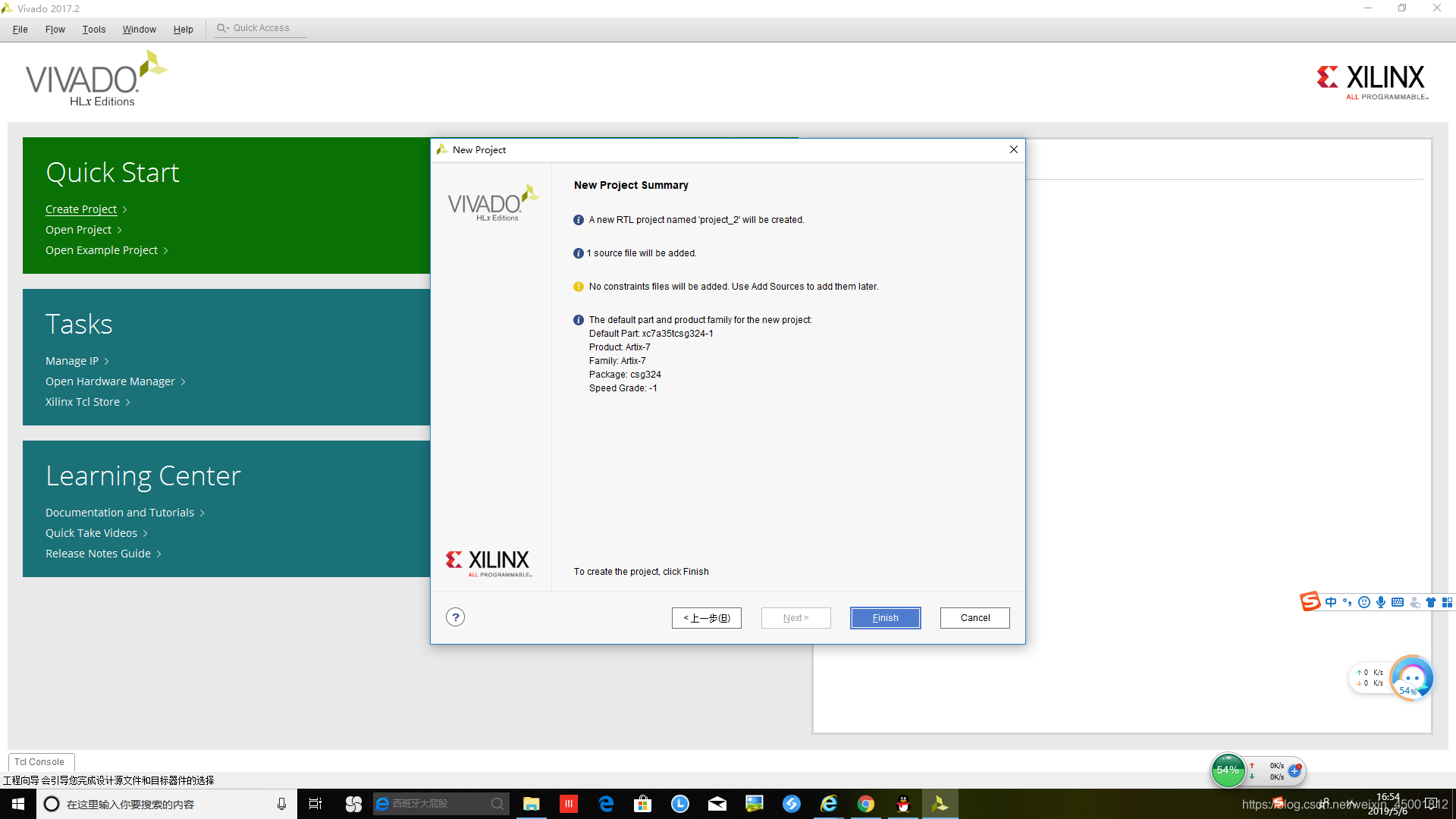Go back with the 上一步 button
The width and height of the screenshot is (1456, 819).
[x=706, y=618]
